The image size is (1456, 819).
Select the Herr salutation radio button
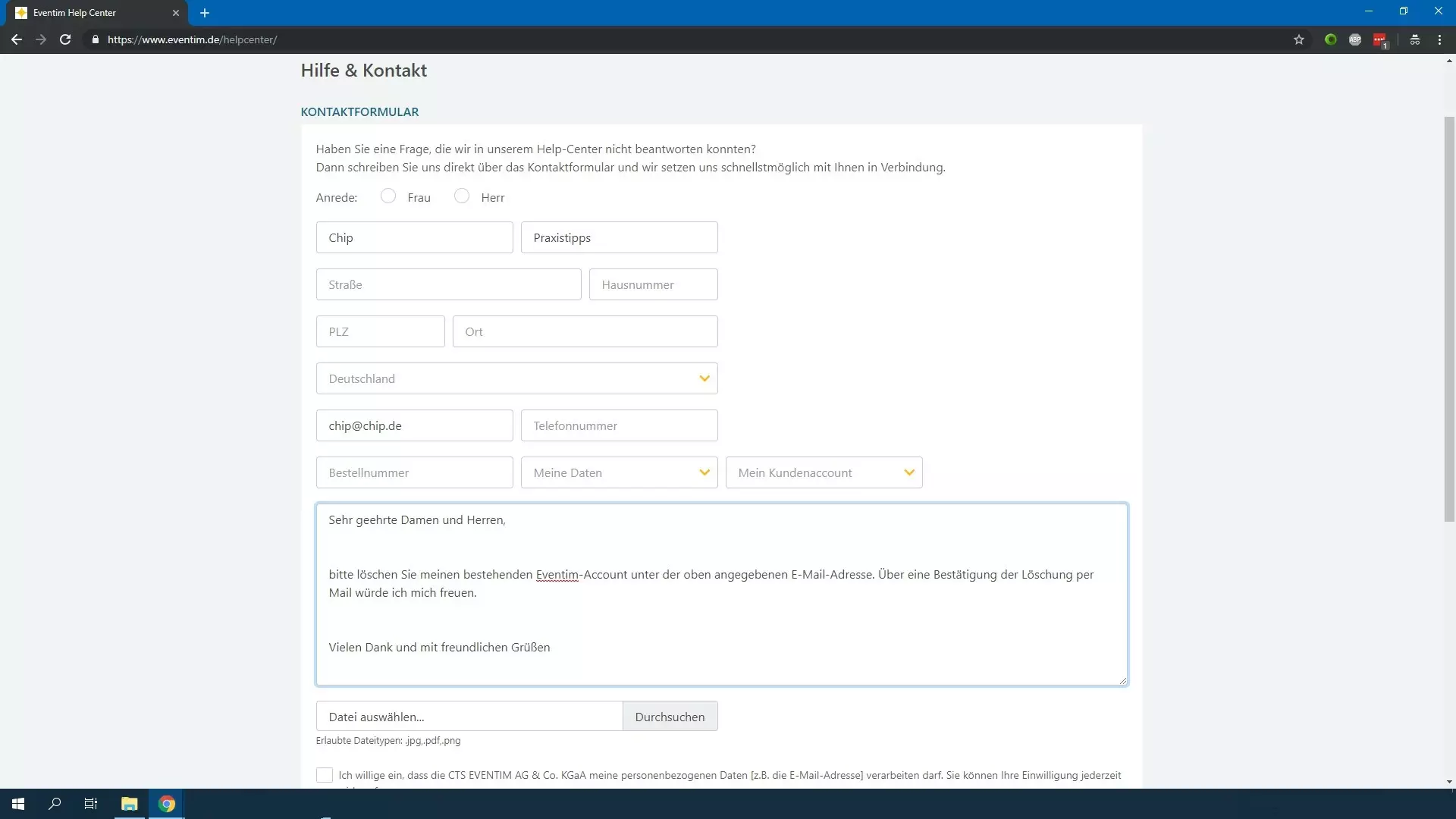(462, 196)
